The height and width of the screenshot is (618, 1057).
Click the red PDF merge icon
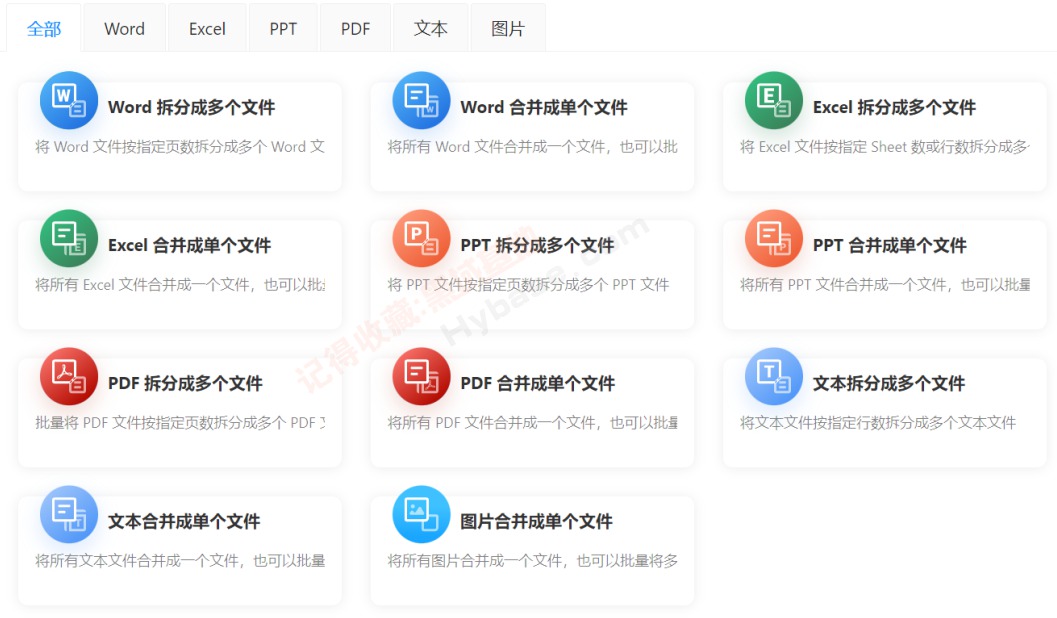pos(421,377)
